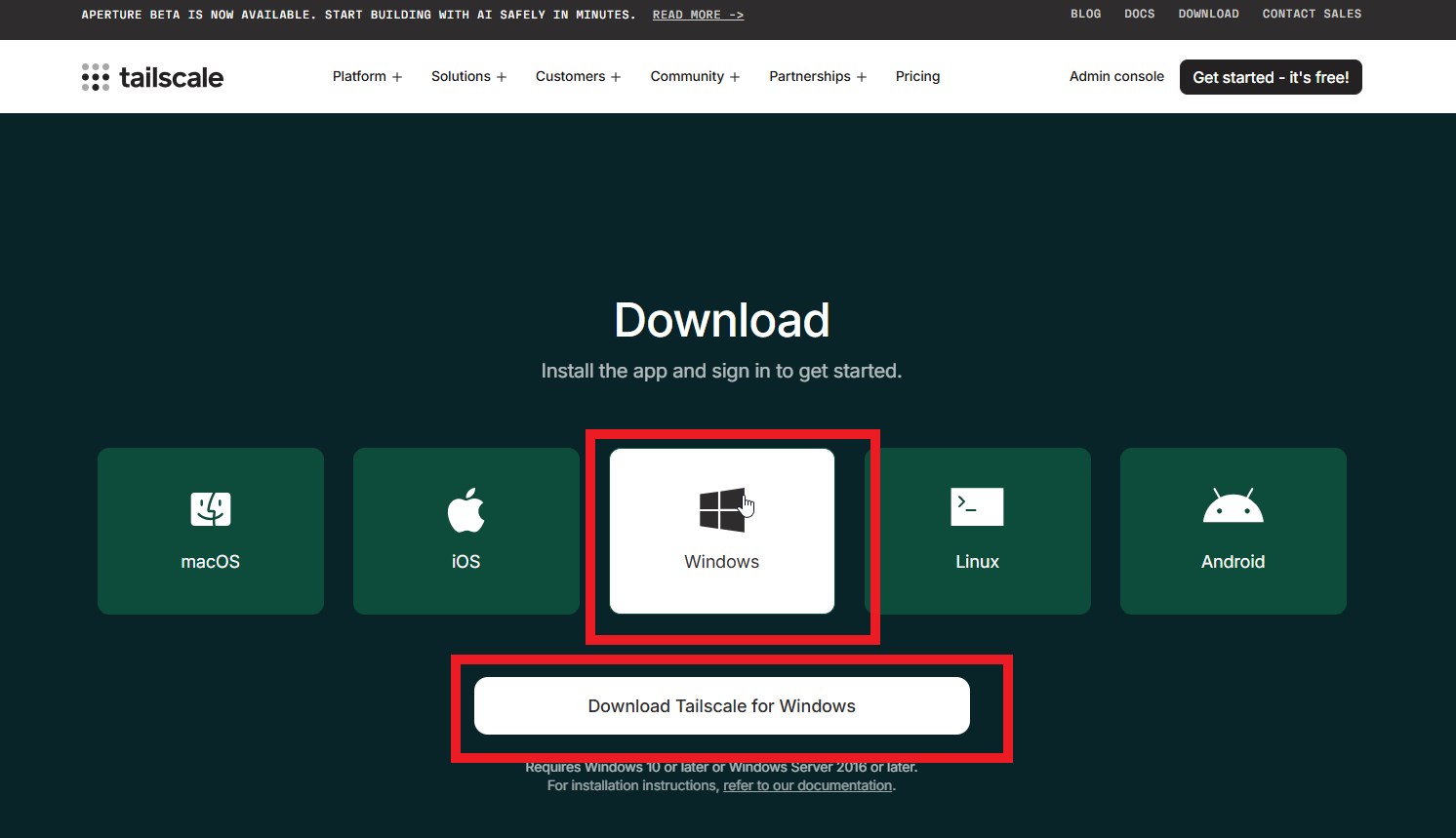Click Aperture beta announcement text

click(358, 15)
